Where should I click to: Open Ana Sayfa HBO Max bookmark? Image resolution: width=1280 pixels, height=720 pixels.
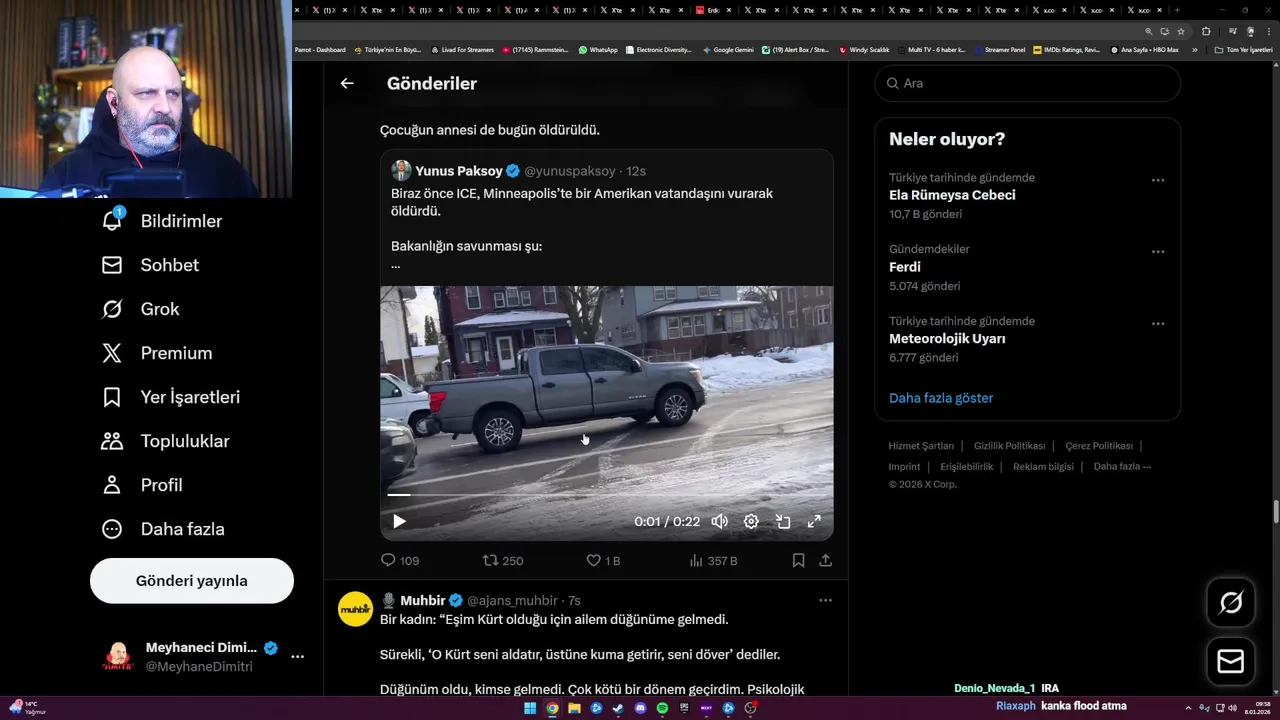(1145, 49)
